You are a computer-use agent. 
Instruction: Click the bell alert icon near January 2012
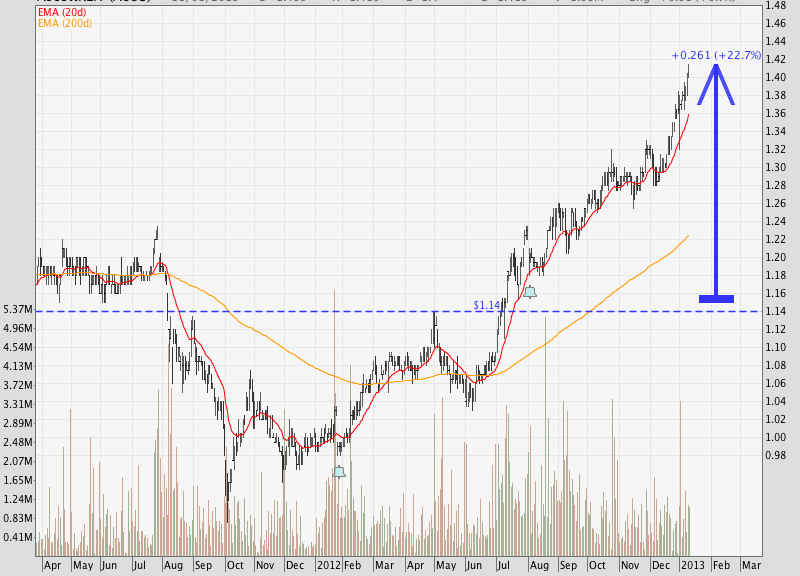point(339,471)
